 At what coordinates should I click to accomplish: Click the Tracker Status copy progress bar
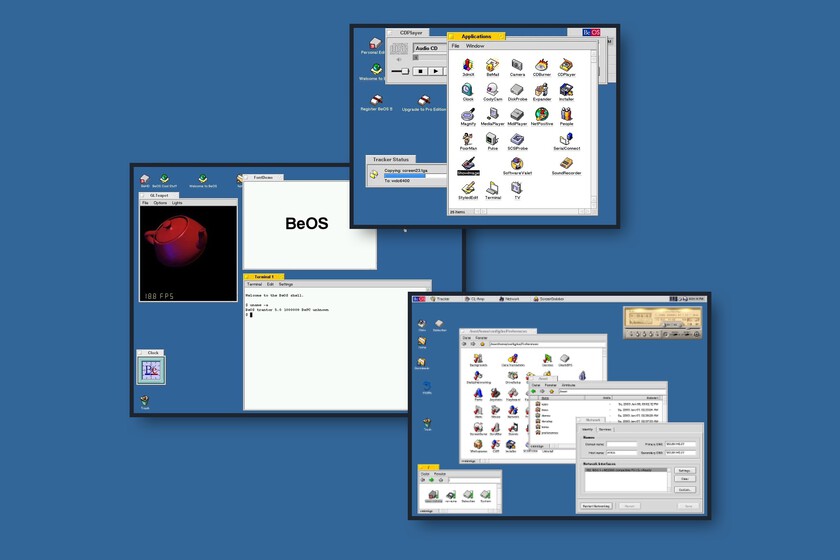point(415,175)
